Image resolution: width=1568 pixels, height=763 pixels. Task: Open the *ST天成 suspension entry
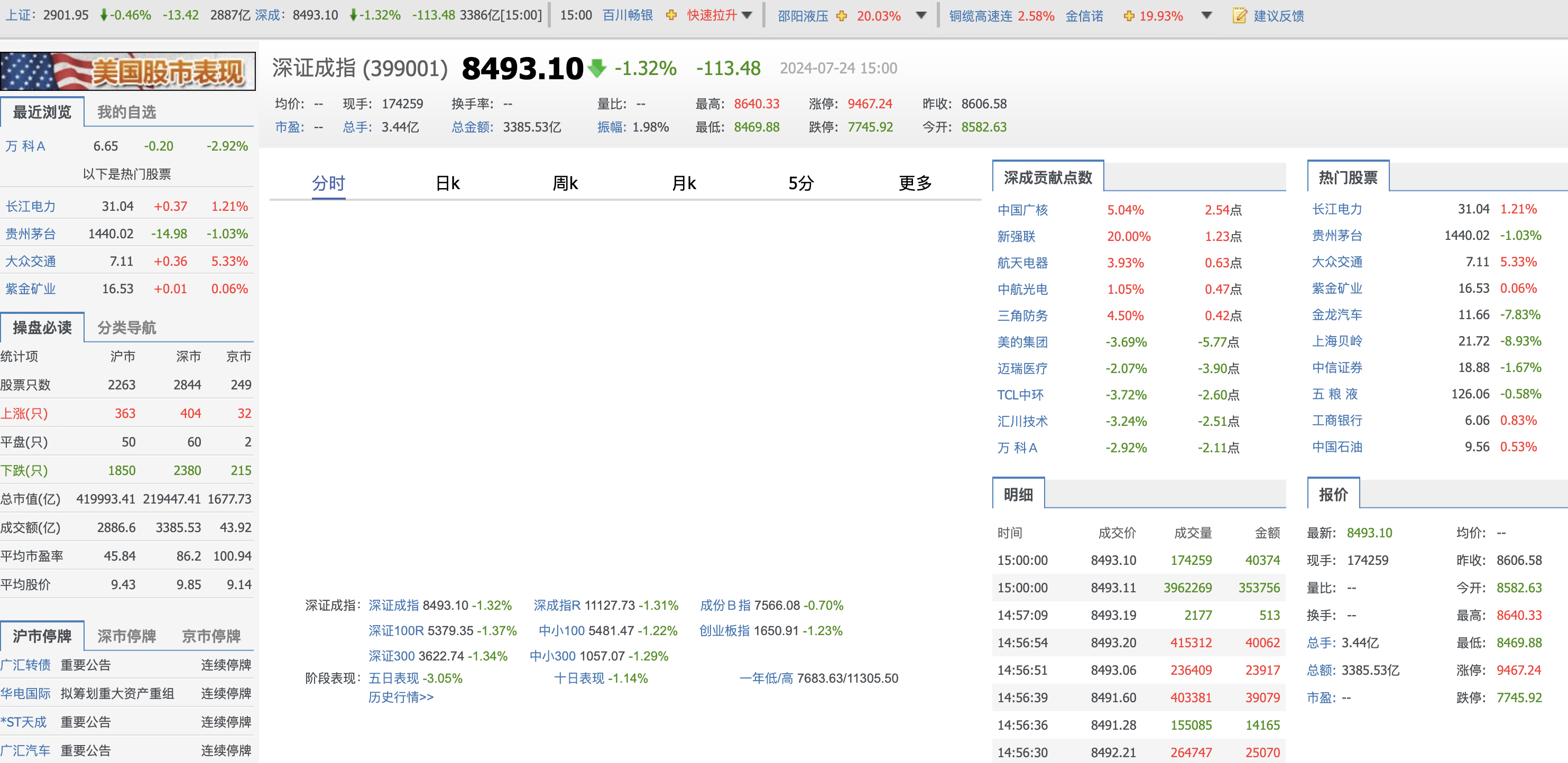click(x=23, y=722)
